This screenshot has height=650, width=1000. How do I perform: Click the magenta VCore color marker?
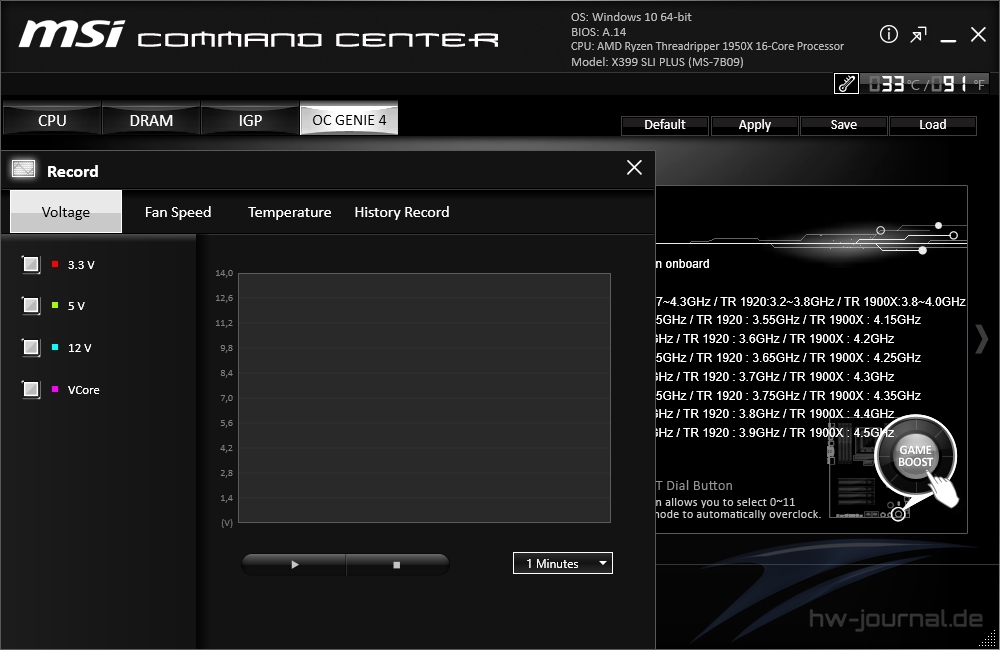coord(55,389)
